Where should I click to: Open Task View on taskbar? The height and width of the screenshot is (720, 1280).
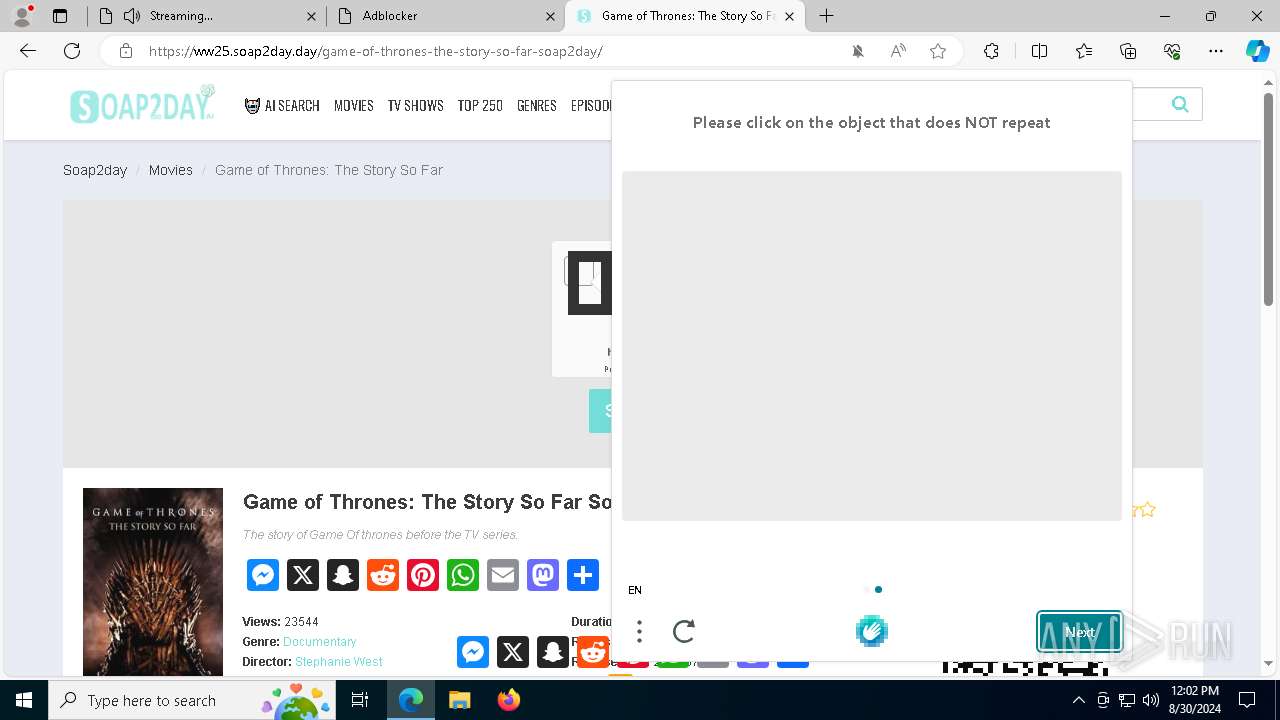(360, 700)
